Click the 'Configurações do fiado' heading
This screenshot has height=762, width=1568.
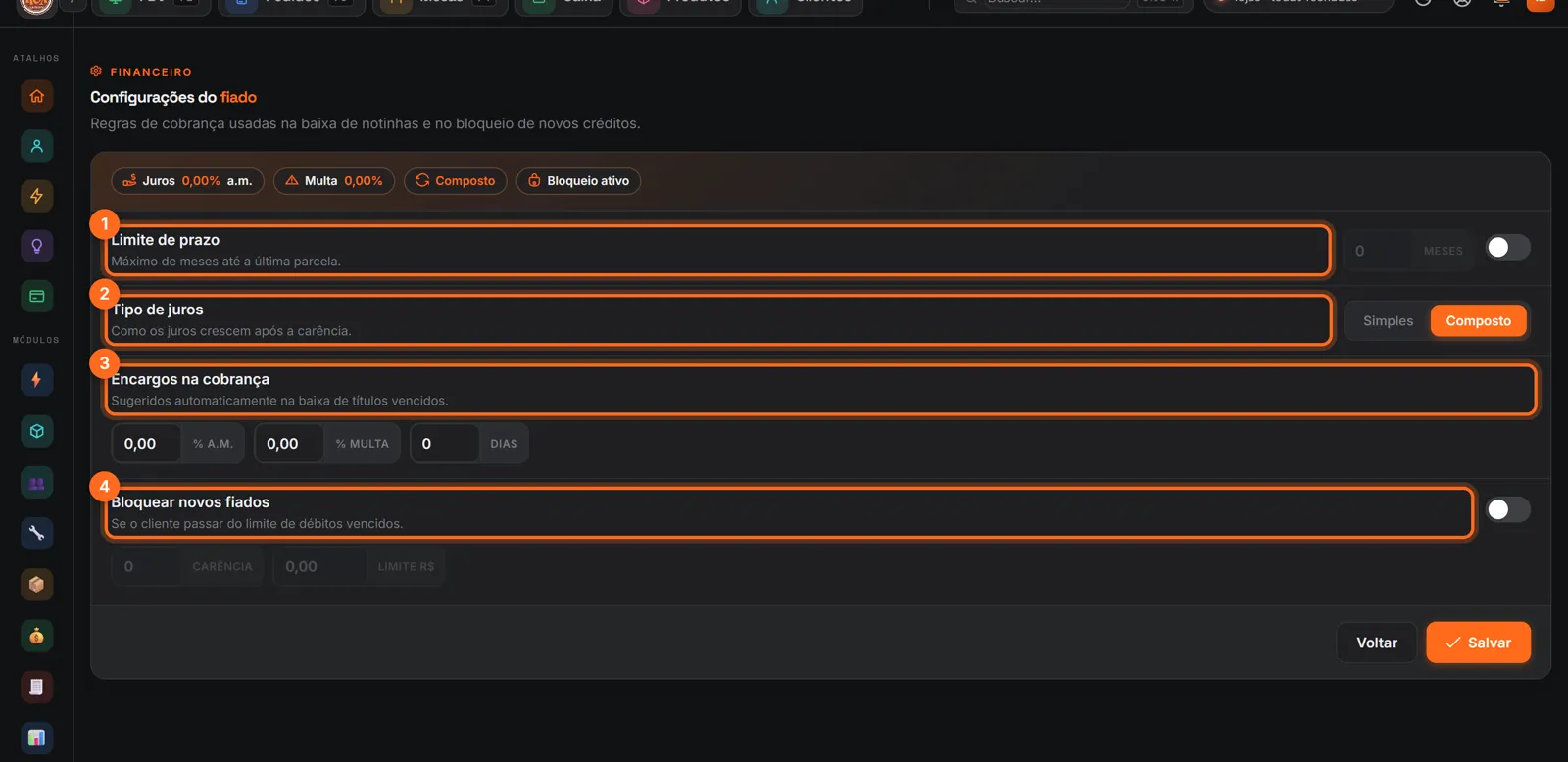click(x=173, y=97)
